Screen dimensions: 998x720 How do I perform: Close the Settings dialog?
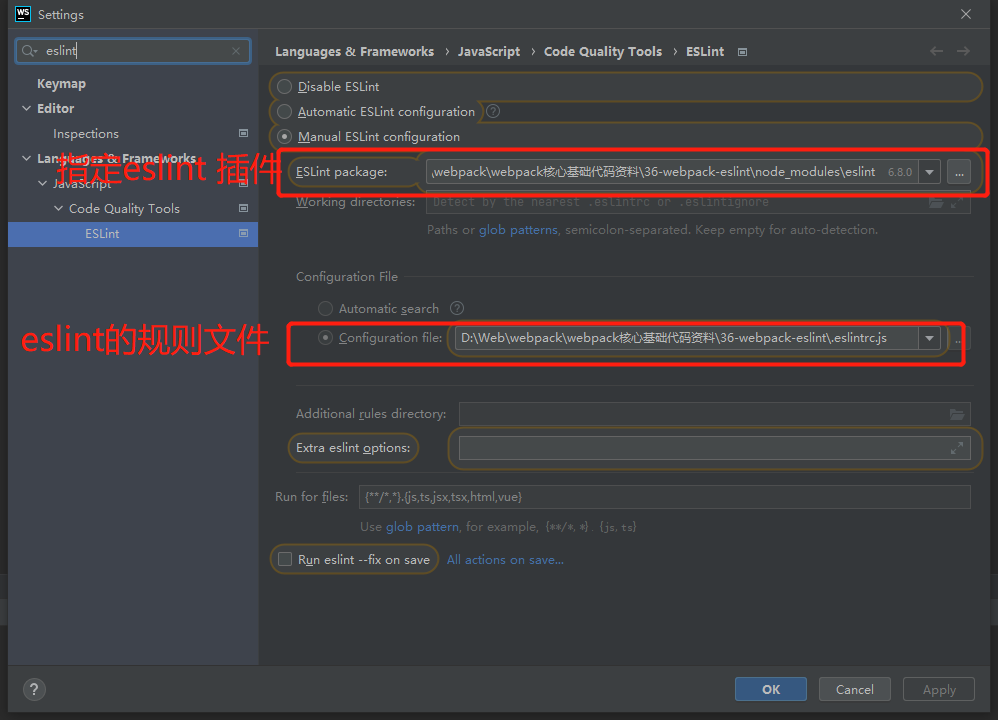tap(966, 14)
